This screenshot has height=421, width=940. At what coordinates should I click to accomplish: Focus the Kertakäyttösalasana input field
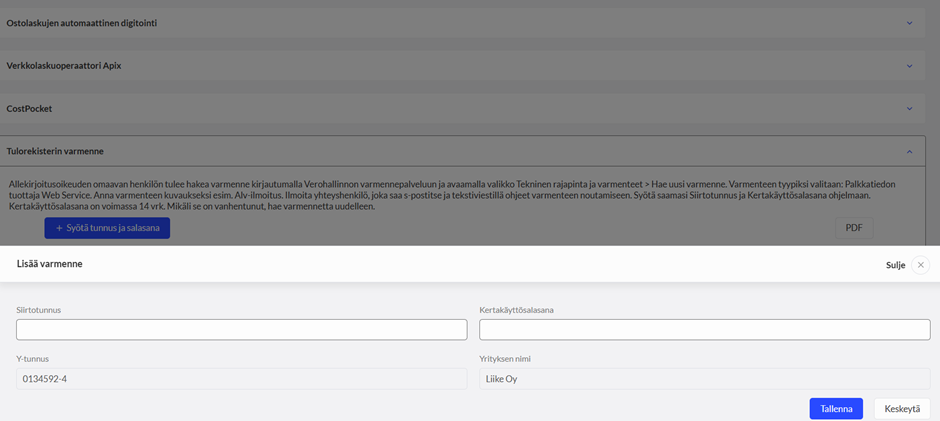[705, 330]
